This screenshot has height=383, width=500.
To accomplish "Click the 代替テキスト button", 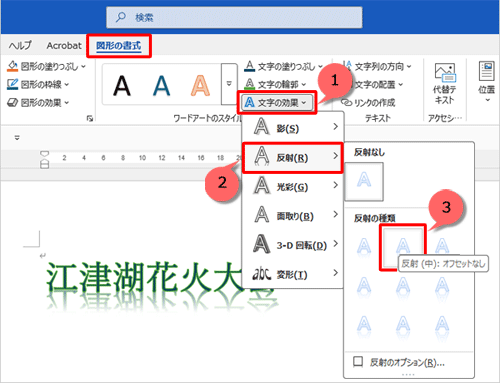I will [x=444, y=83].
